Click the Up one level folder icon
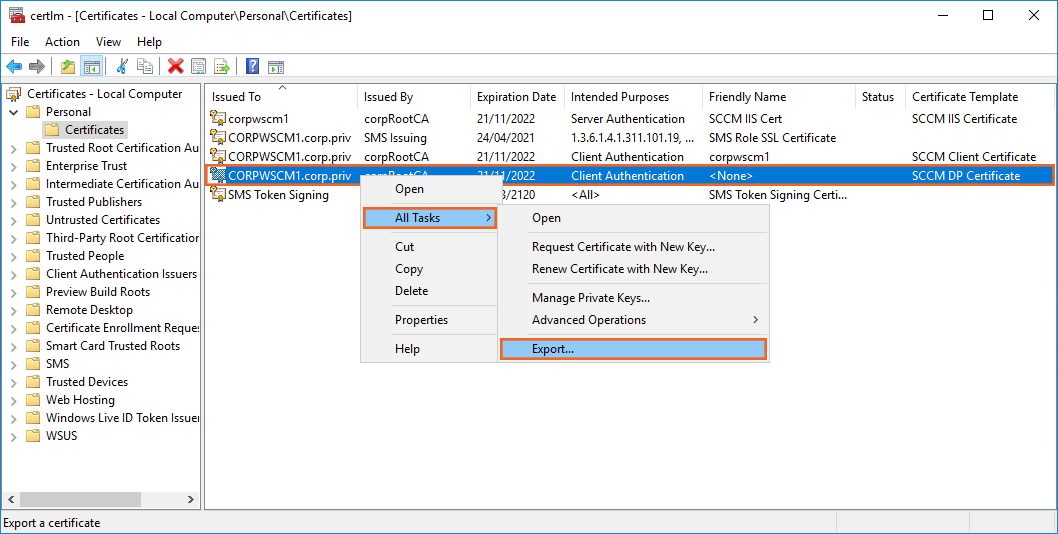 (67, 67)
